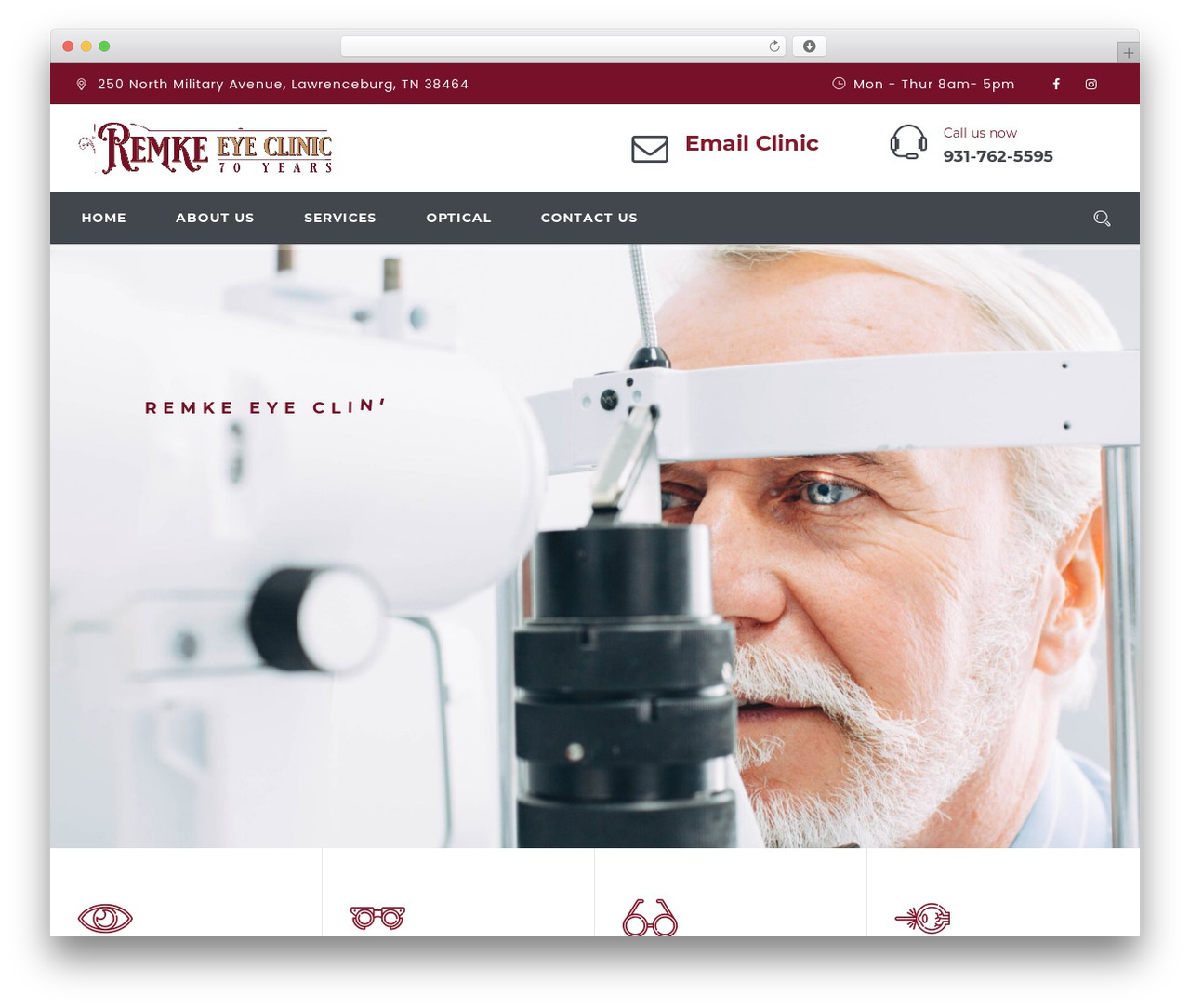The height and width of the screenshot is (1008, 1190).
Task: Click the browser download arrow button
Action: (809, 46)
